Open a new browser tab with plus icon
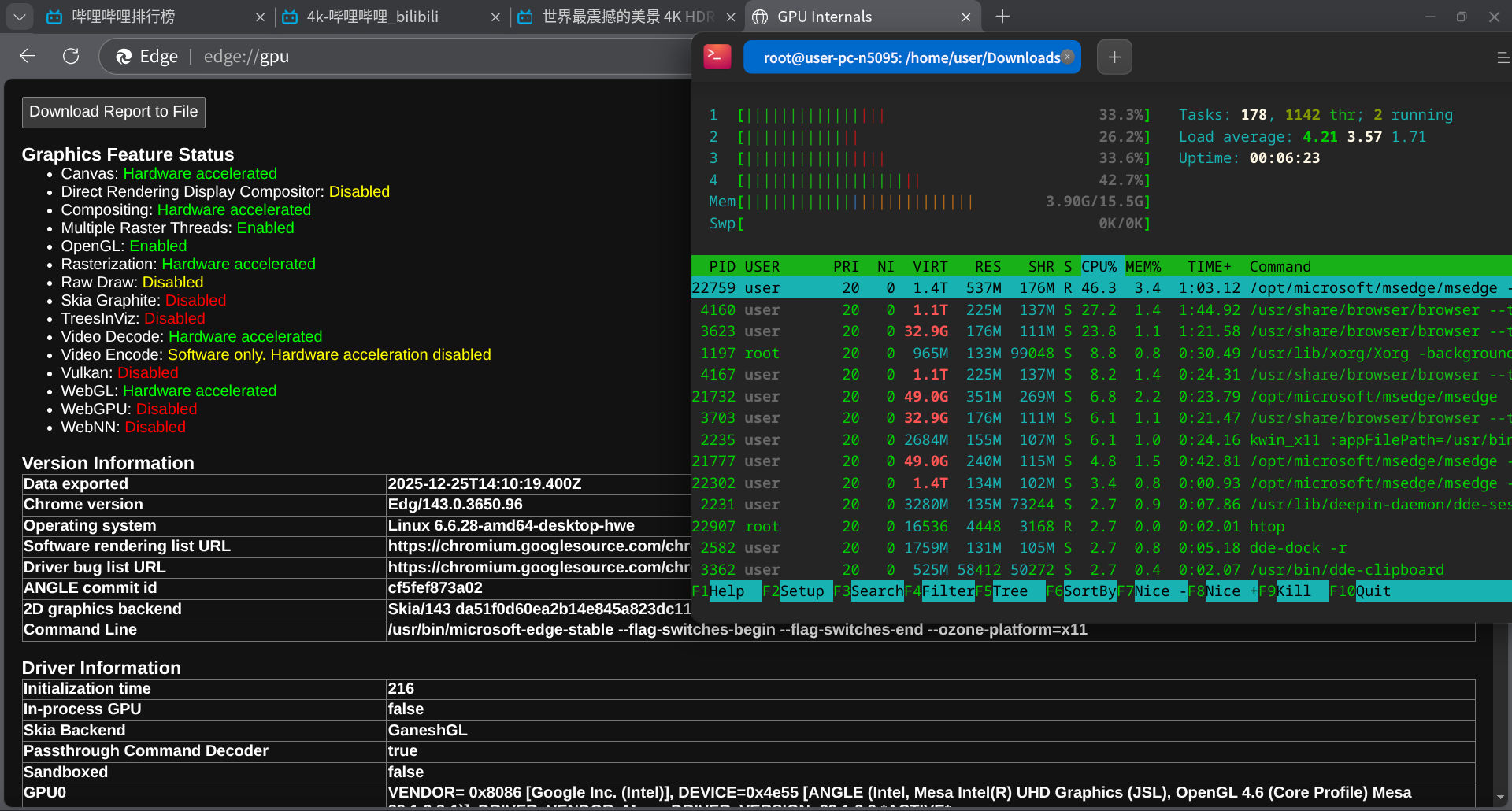The image size is (1512, 811). (1002, 17)
